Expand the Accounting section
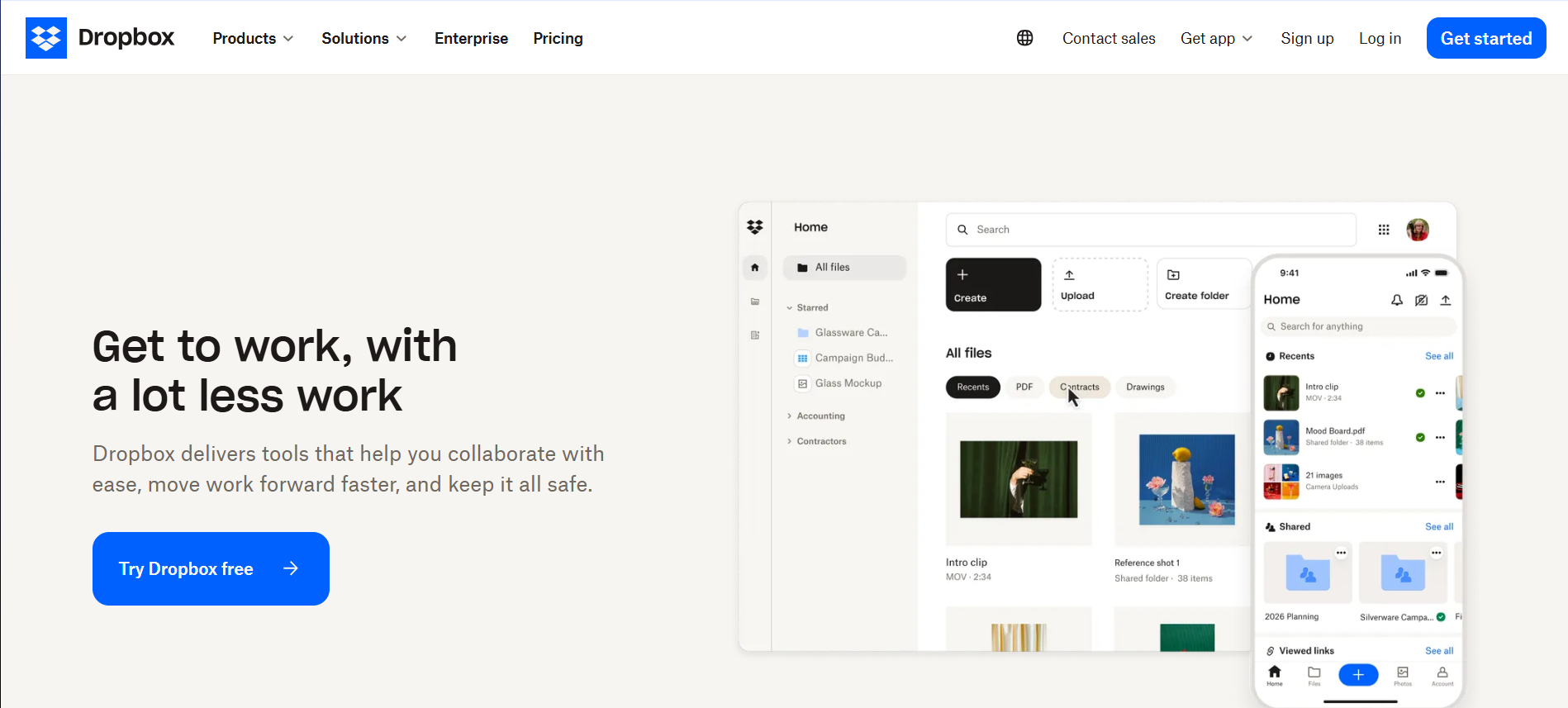The height and width of the screenshot is (708, 1568). click(x=816, y=416)
